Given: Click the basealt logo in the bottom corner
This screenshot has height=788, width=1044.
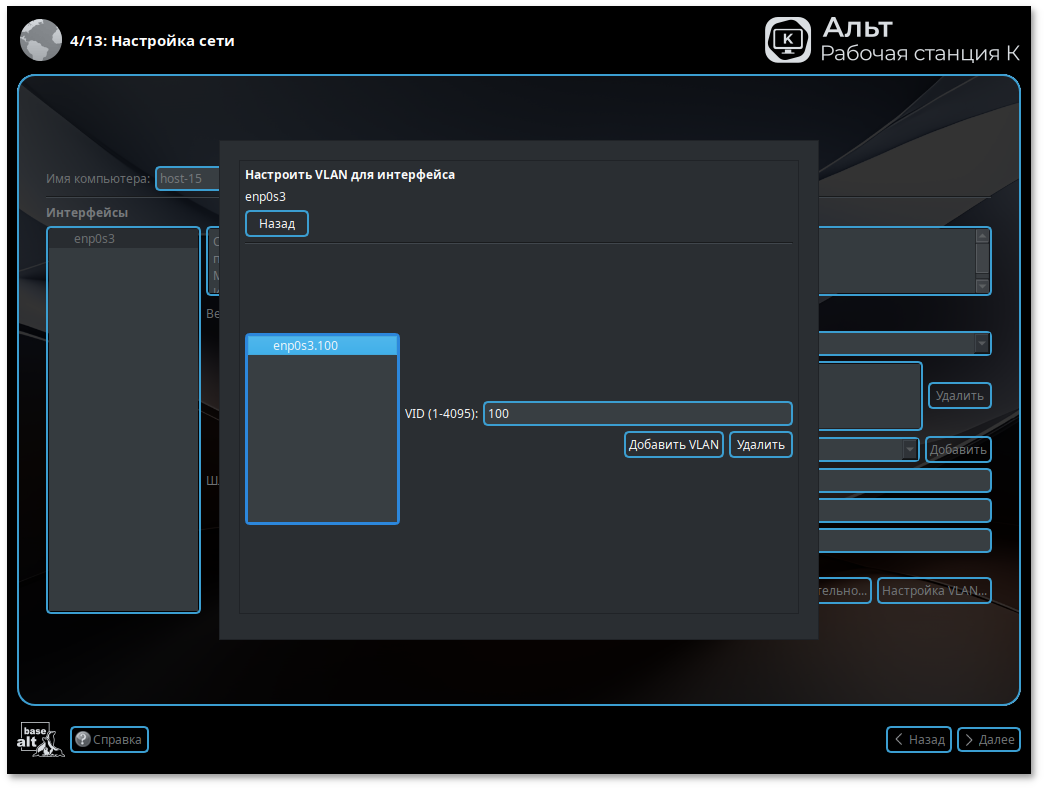Looking at the screenshot, I should 41,739.
